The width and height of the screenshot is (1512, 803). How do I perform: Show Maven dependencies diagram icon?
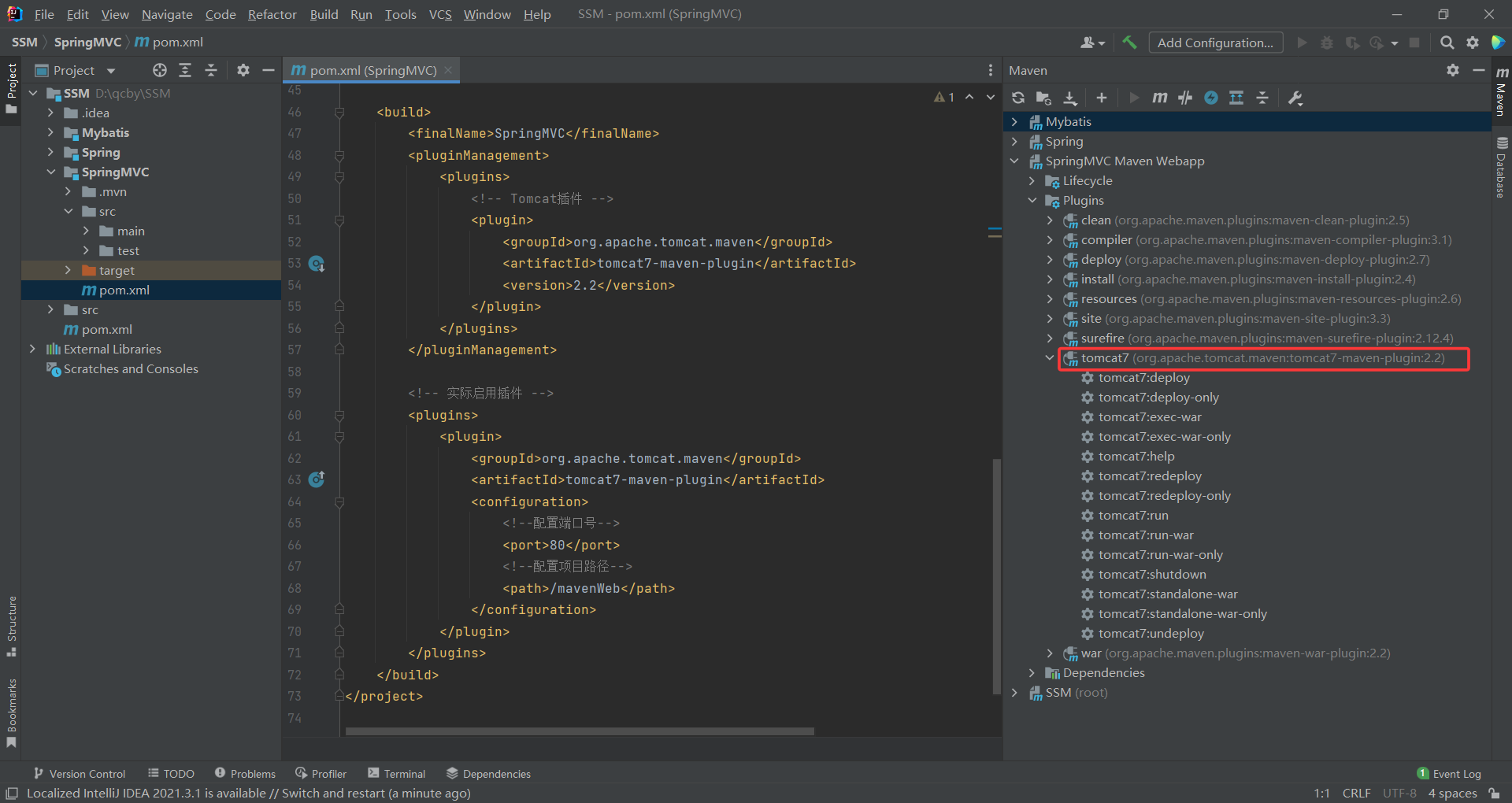click(1236, 98)
